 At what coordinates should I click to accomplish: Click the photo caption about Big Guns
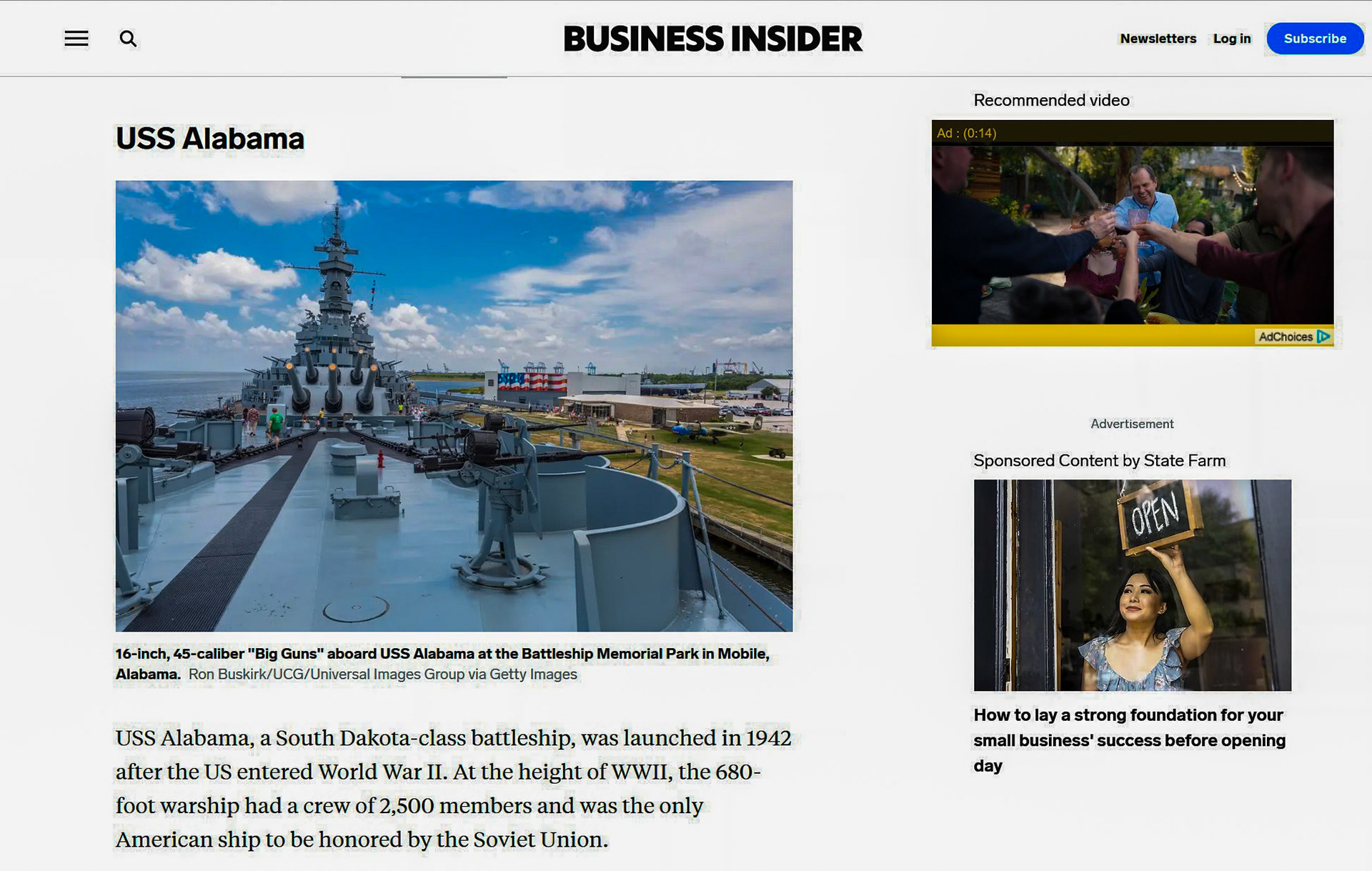tap(442, 654)
